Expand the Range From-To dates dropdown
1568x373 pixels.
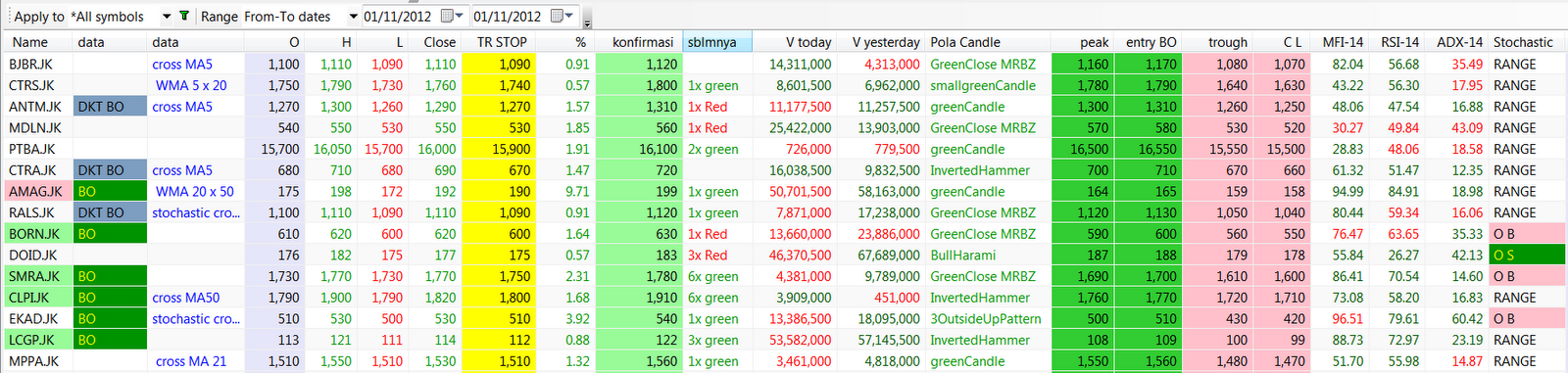click(353, 17)
